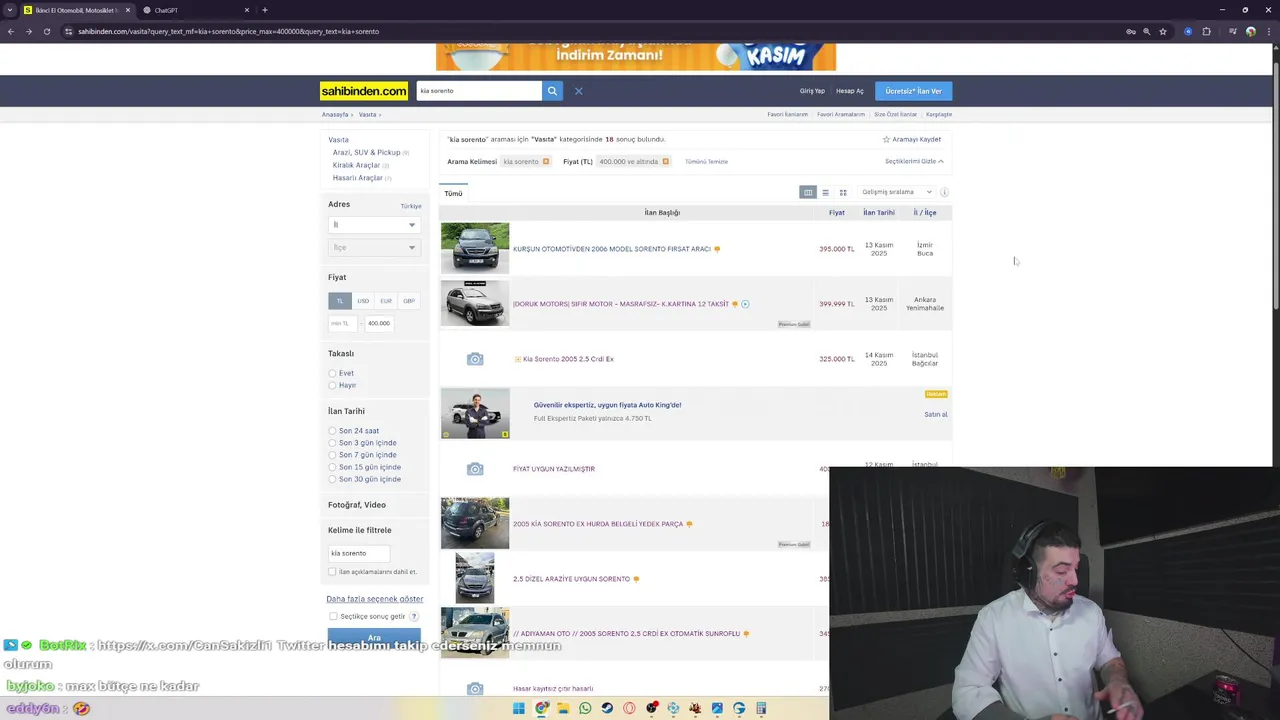Screen dimensions: 1280x720
Task: Switch to gallery grid view icon
Action: [843, 192]
